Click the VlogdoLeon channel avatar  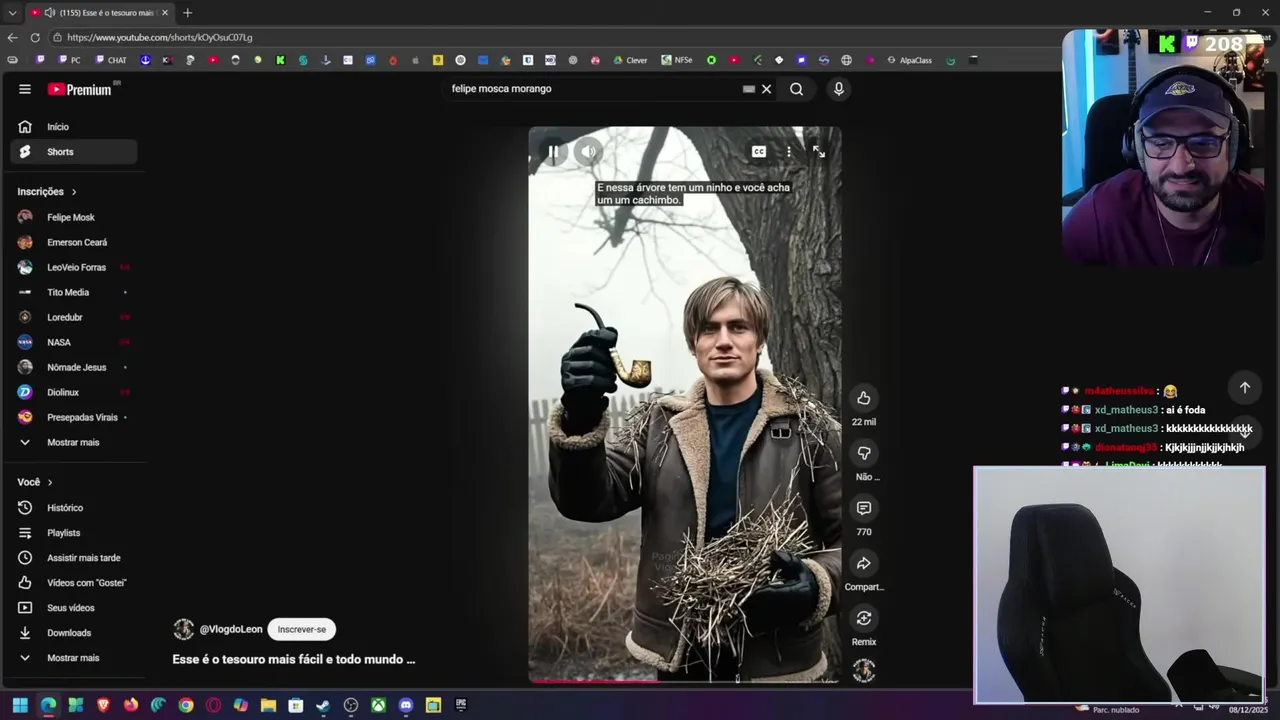[183, 629]
